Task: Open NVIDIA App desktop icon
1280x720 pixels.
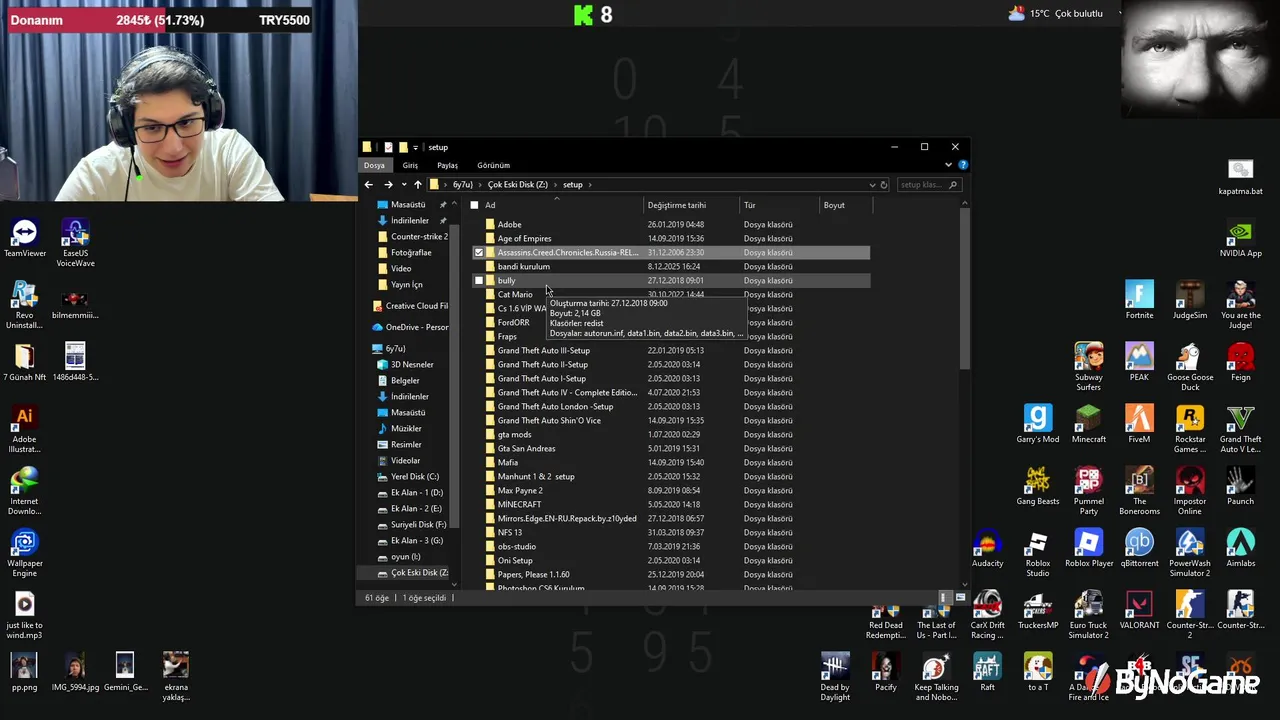Action: (x=1240, y=238)
